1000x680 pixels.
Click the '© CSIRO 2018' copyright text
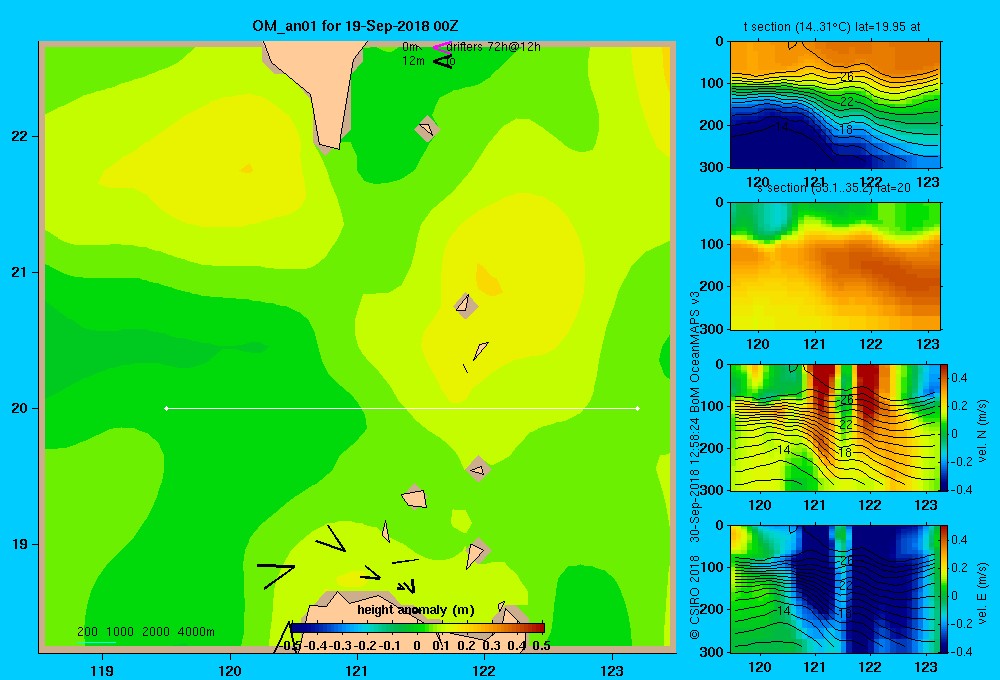point(695,598)
